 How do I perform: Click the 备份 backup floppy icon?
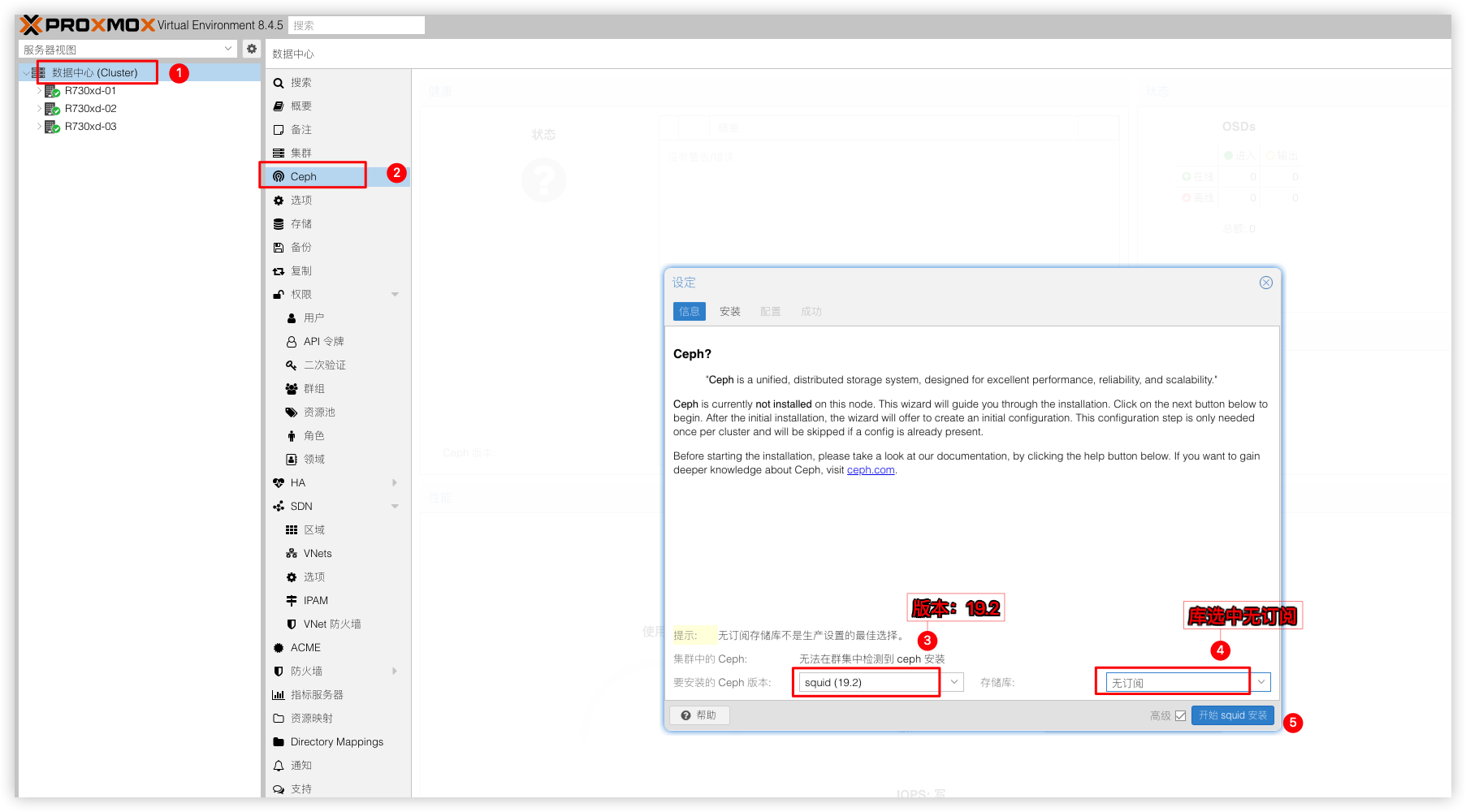pyautogui.click(x=279, y=248)
